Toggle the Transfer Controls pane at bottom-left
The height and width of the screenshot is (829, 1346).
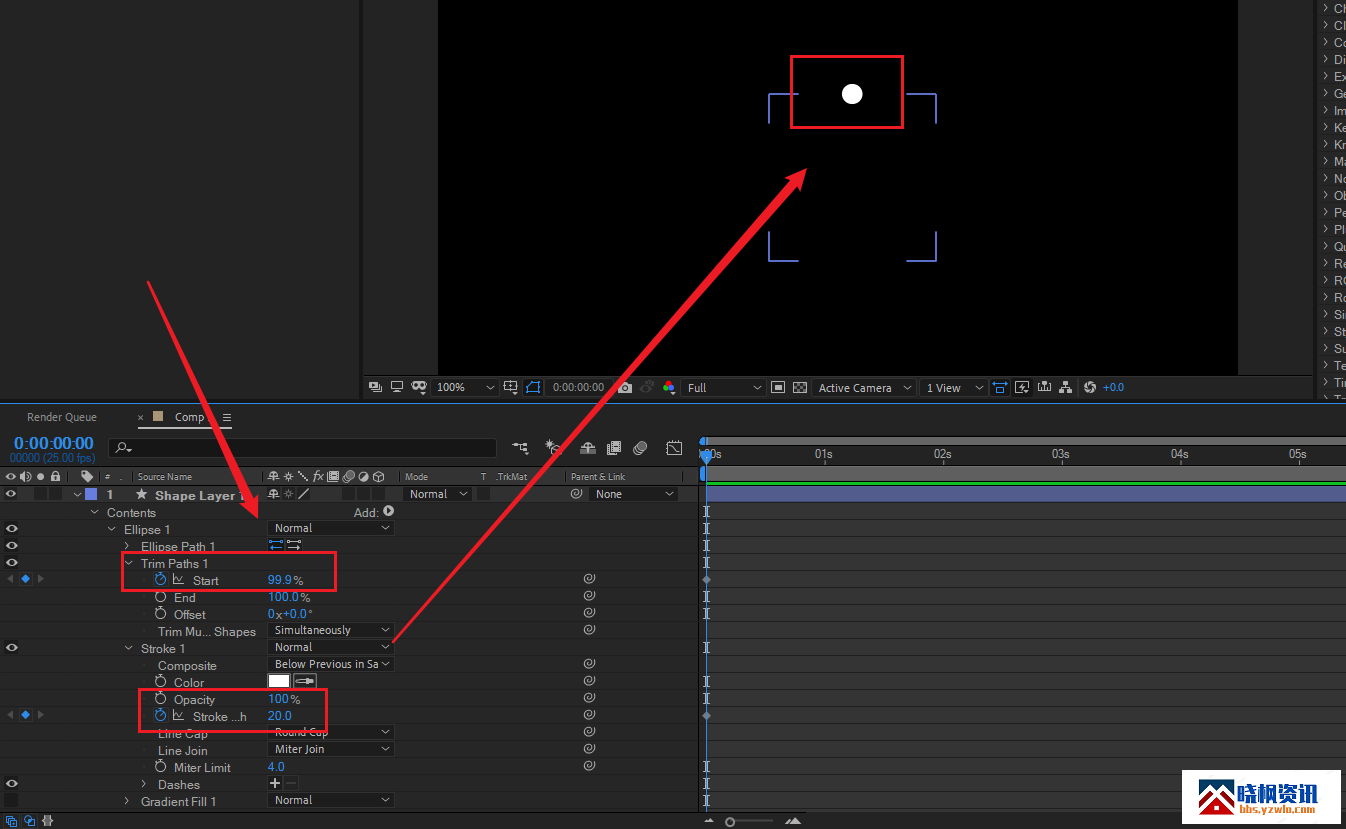[29, 820]
